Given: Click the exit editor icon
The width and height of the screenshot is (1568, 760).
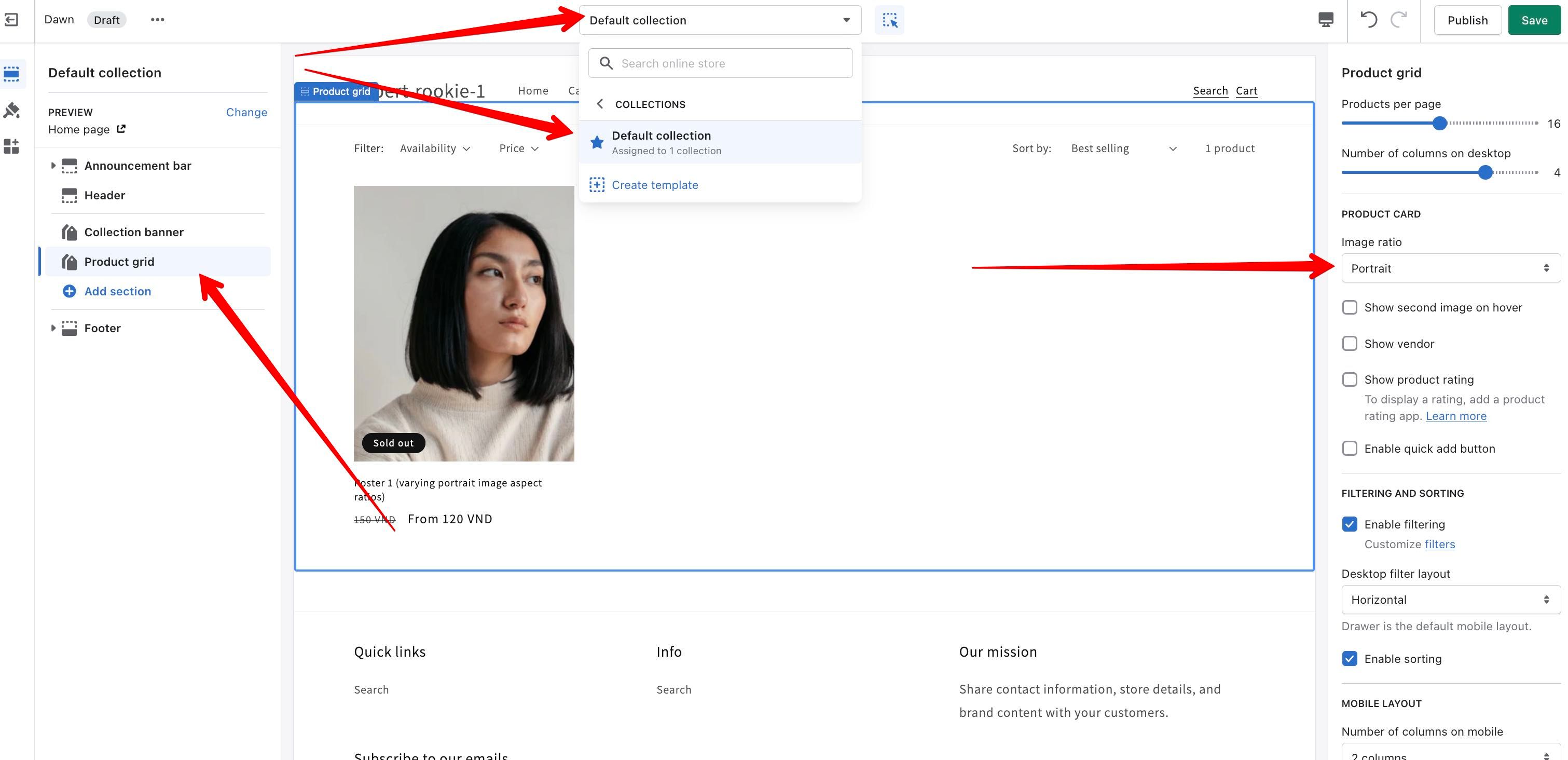Looking at the screenshot, I should (11, 20).
